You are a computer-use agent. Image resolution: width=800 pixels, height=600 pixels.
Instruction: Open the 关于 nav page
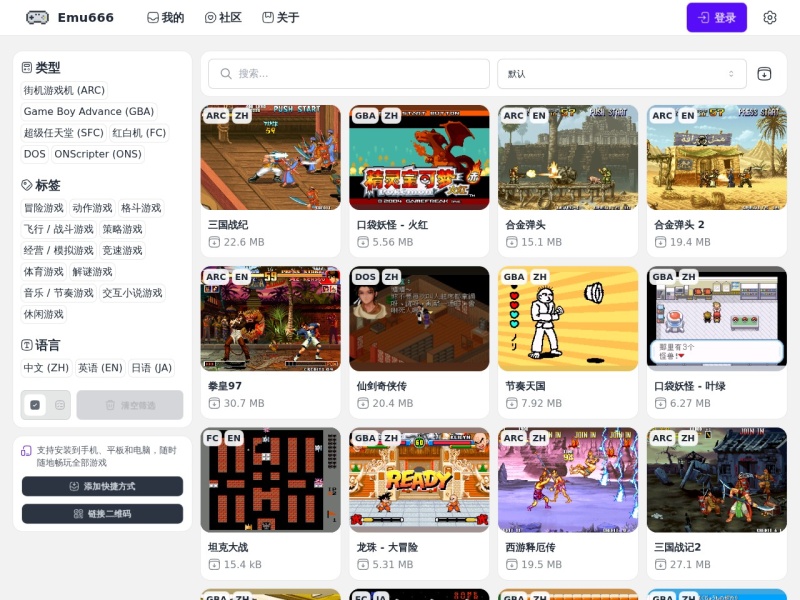281,18
